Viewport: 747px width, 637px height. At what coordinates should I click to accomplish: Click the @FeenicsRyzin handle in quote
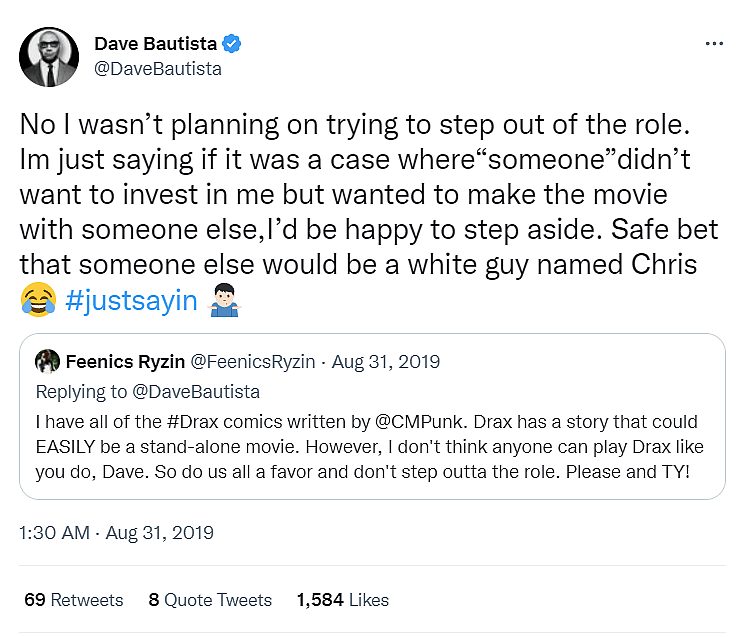256,361
